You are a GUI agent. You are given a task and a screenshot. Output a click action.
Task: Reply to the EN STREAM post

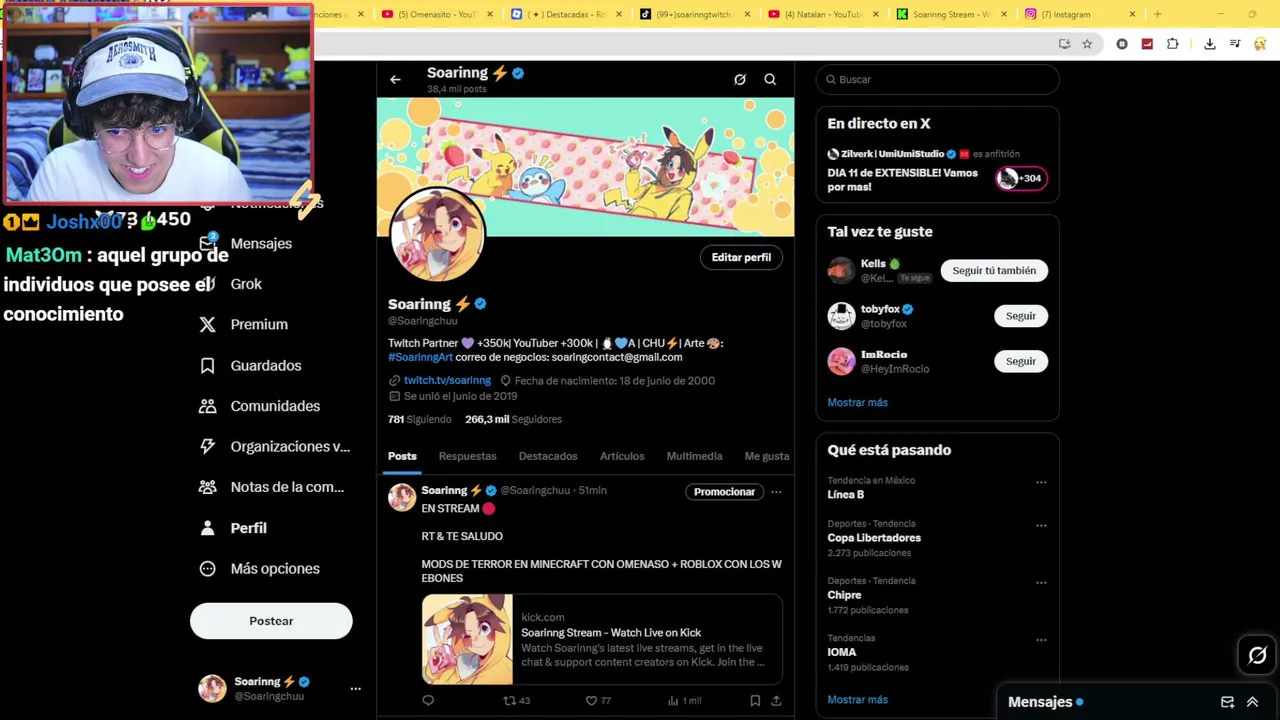(x=428, y=700)
